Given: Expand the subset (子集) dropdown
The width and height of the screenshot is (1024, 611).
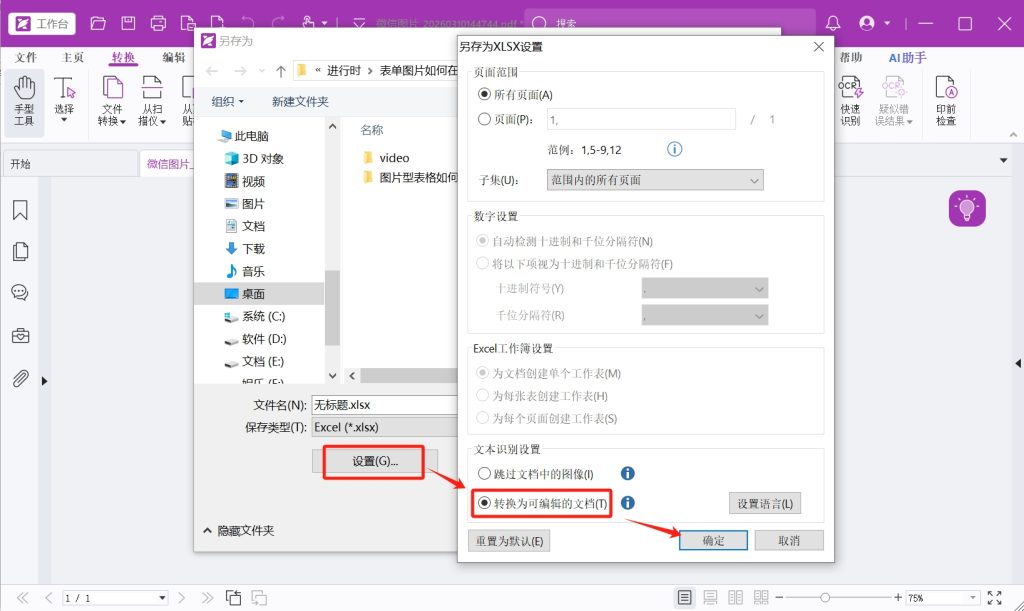Looking at the screenshot, I should 655,180.
